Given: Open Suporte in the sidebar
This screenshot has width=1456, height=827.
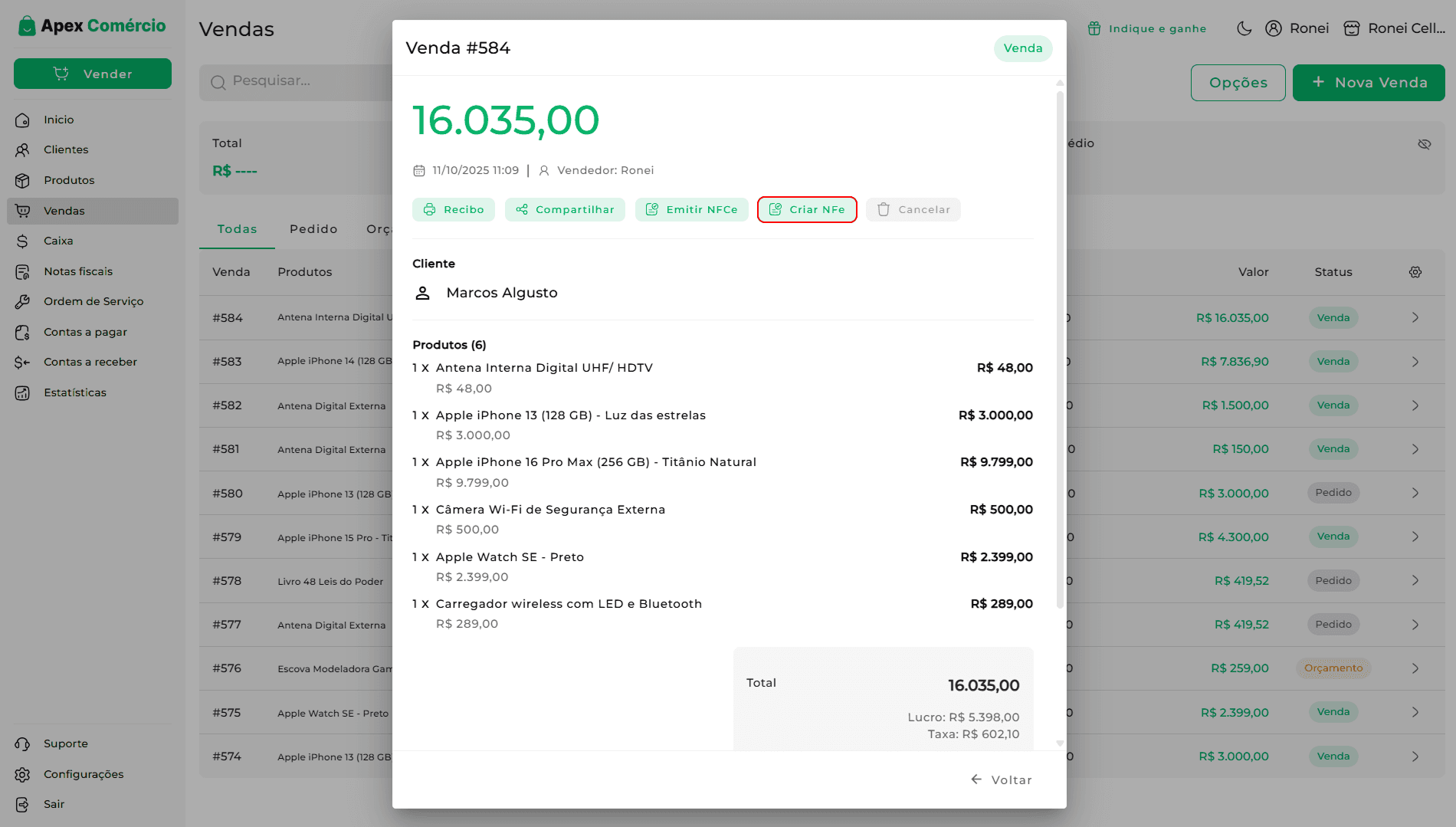Looking at the screenshot, I should (93, 743).
